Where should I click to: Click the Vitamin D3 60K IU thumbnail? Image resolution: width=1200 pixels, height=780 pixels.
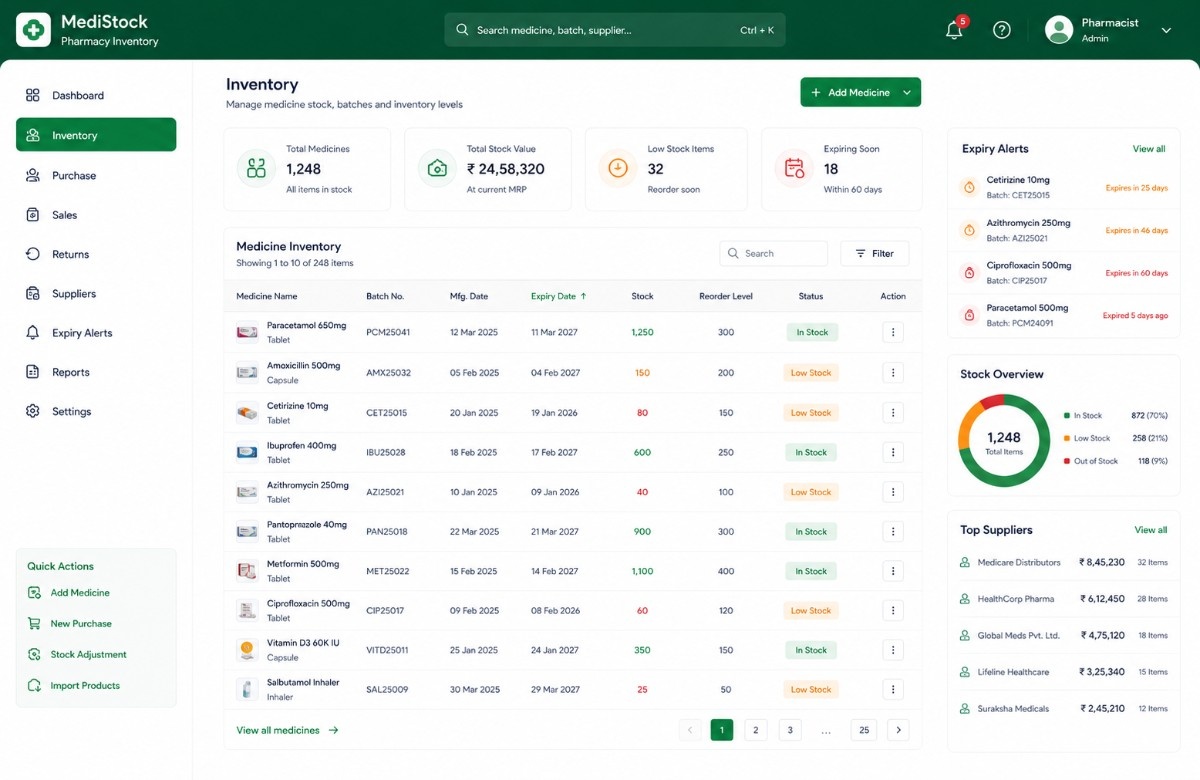point(247,650)
